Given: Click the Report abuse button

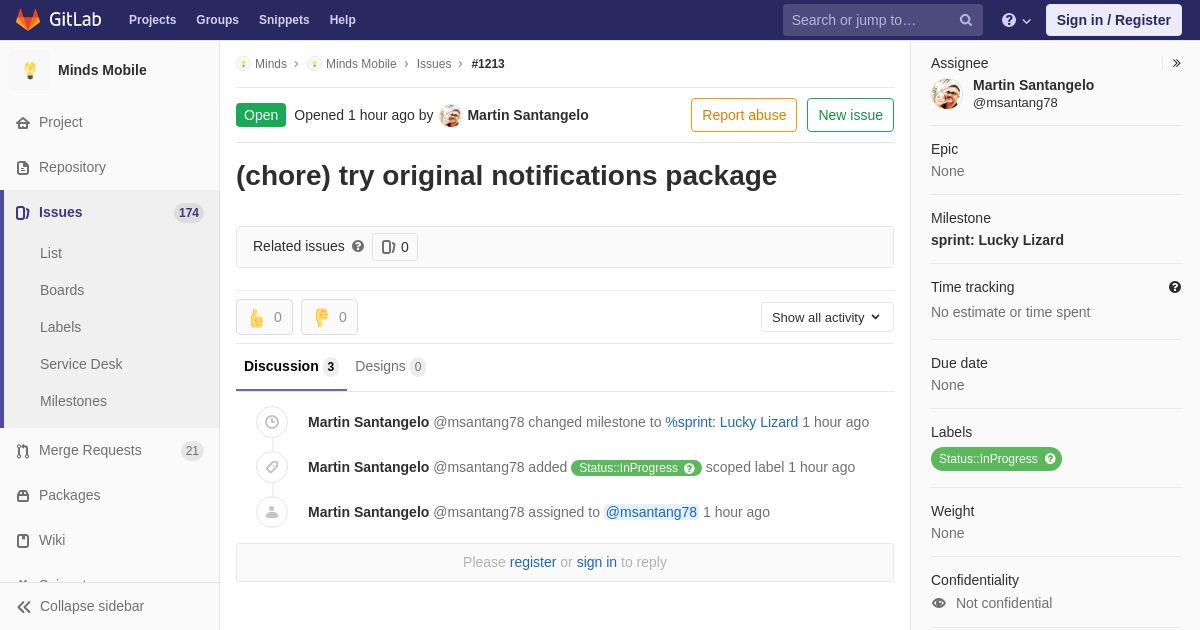Looking at the screenshot, I should (x=744, y=115).
